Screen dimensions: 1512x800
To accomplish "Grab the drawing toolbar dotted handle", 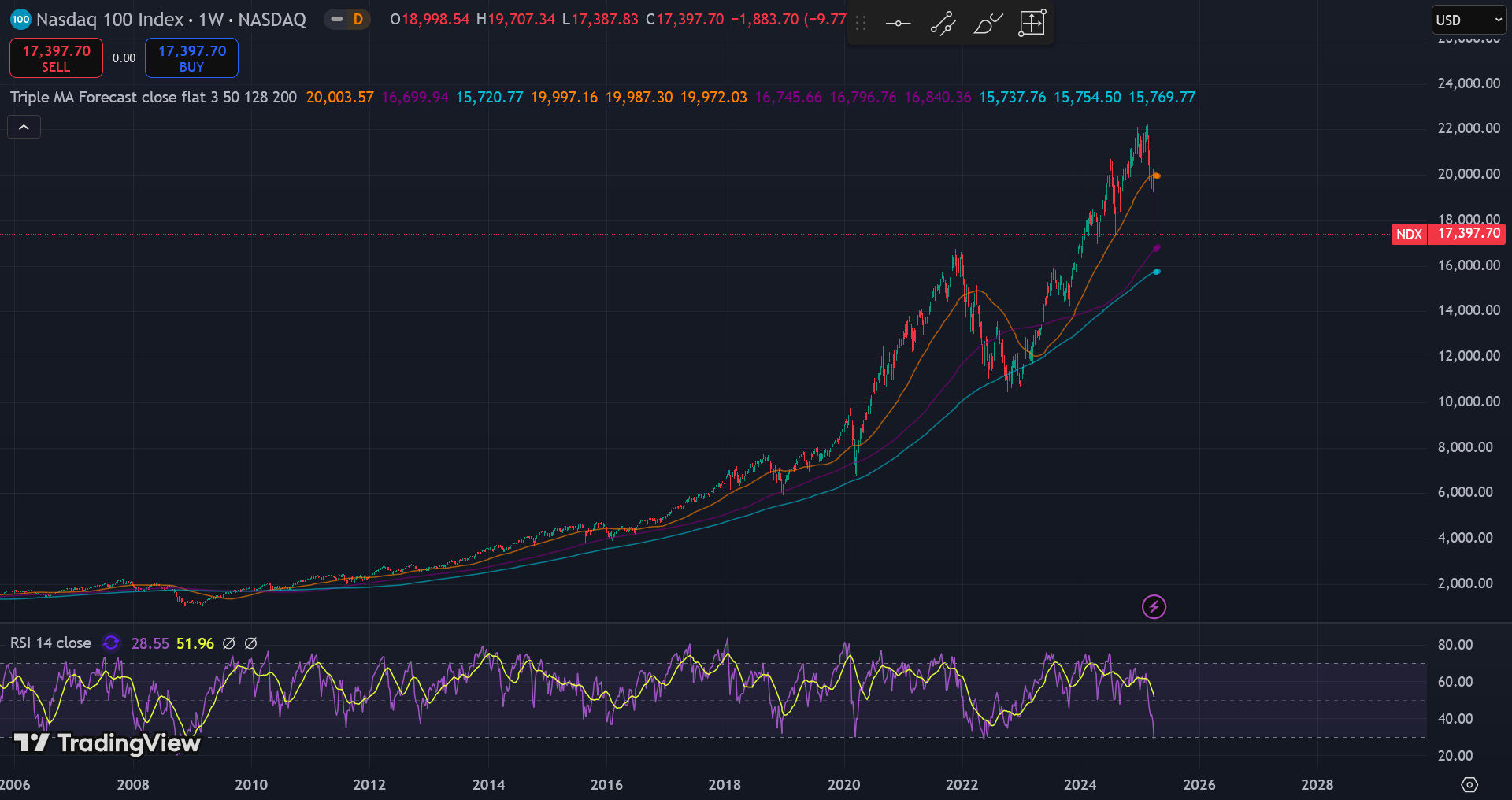I will pyautogui.click(x=861, y=24).
